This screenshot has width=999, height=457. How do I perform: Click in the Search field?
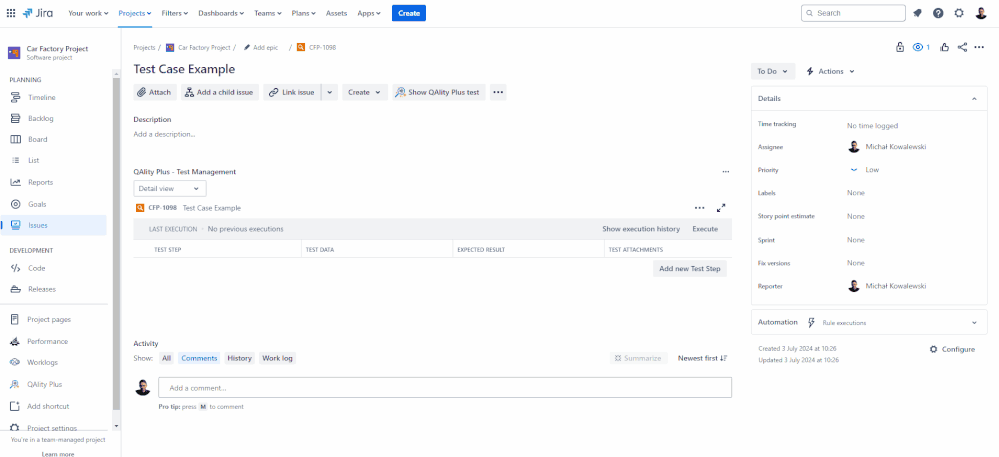(x=853, y=13)
